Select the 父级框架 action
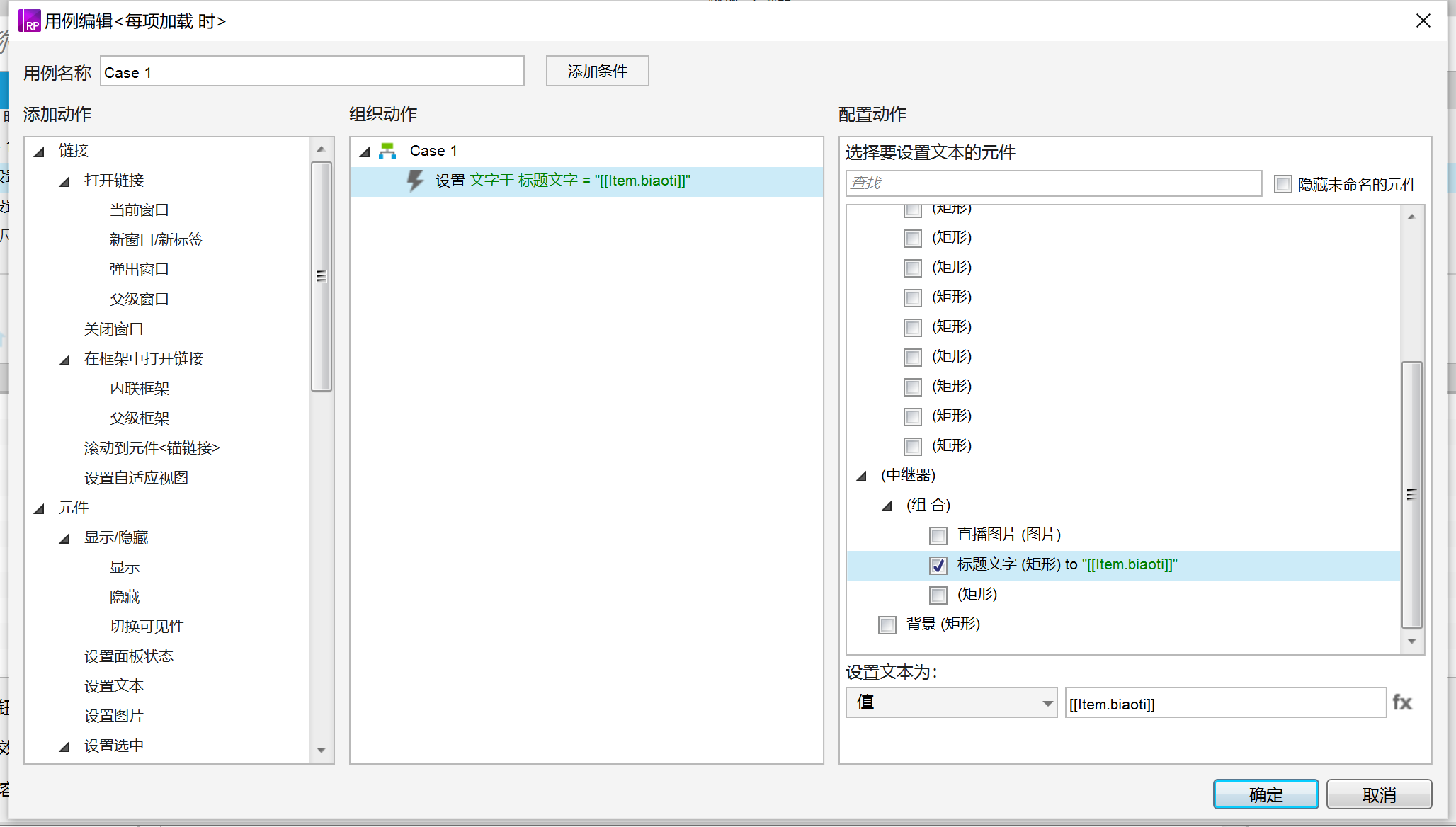Image resolution: width=1456 pixels, height=827 pixels. (140, 418)
